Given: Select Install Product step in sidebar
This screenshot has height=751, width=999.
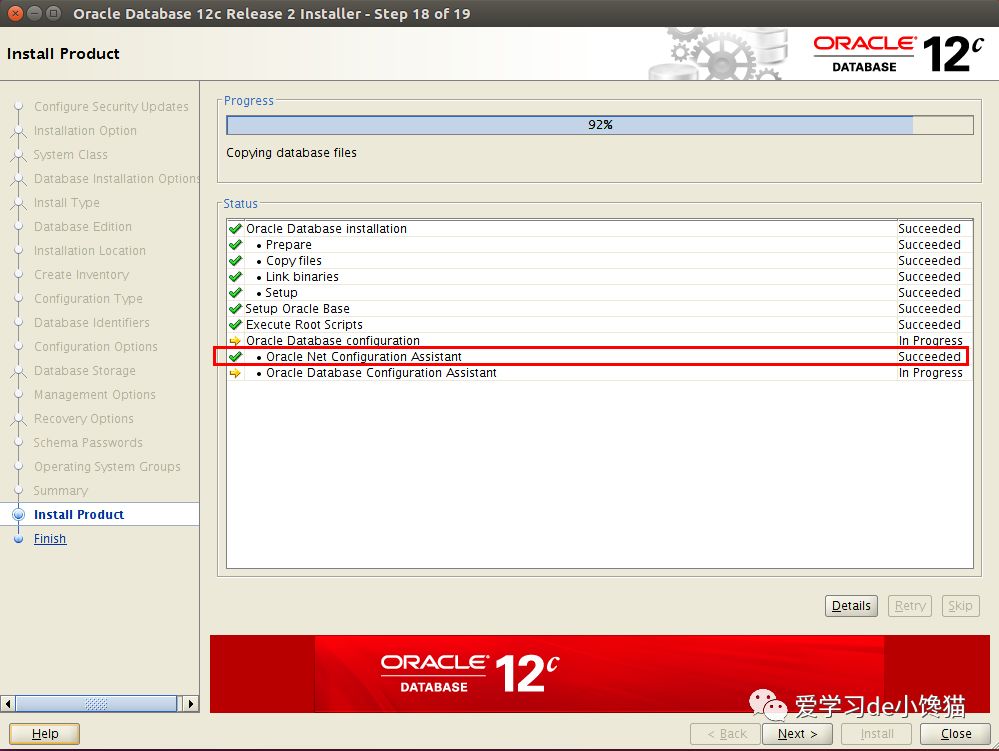Looking at the screenshot, I should pos(78,515).
